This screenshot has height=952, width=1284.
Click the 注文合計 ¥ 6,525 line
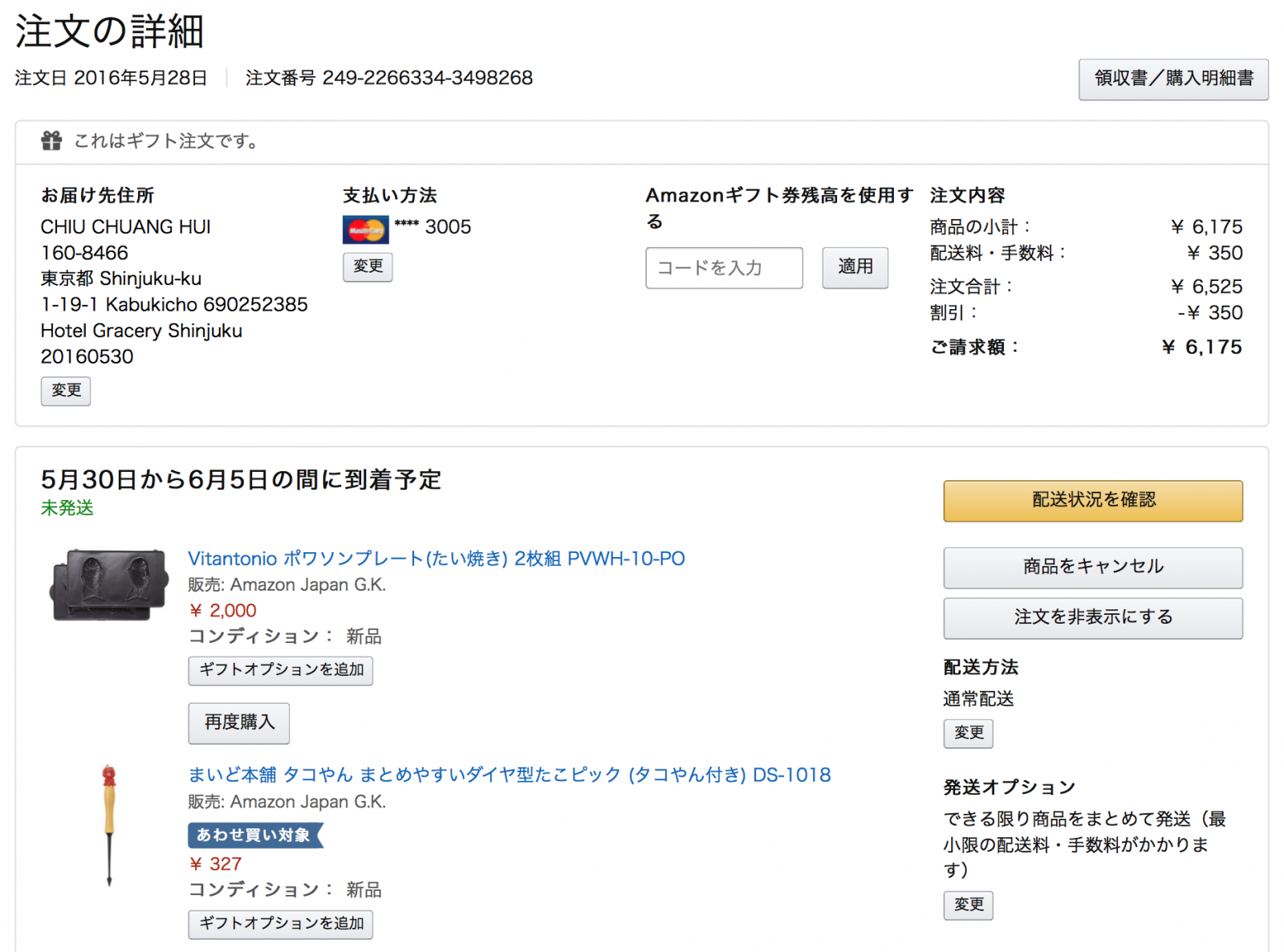coord(1086,287)
